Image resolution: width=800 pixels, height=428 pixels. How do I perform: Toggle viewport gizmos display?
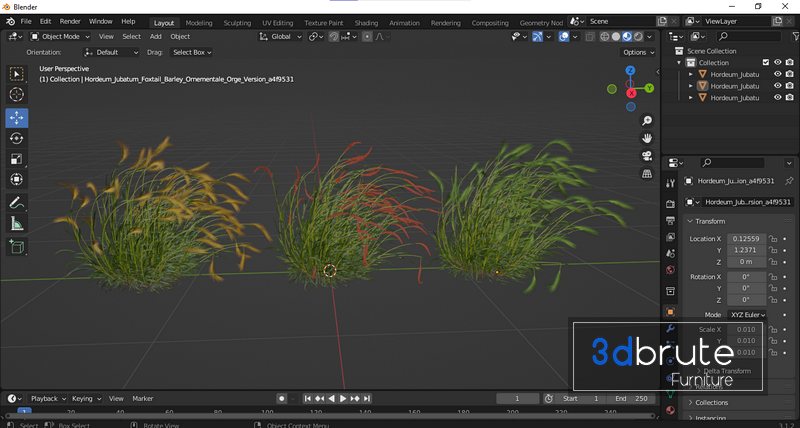[x=537, y=37]
